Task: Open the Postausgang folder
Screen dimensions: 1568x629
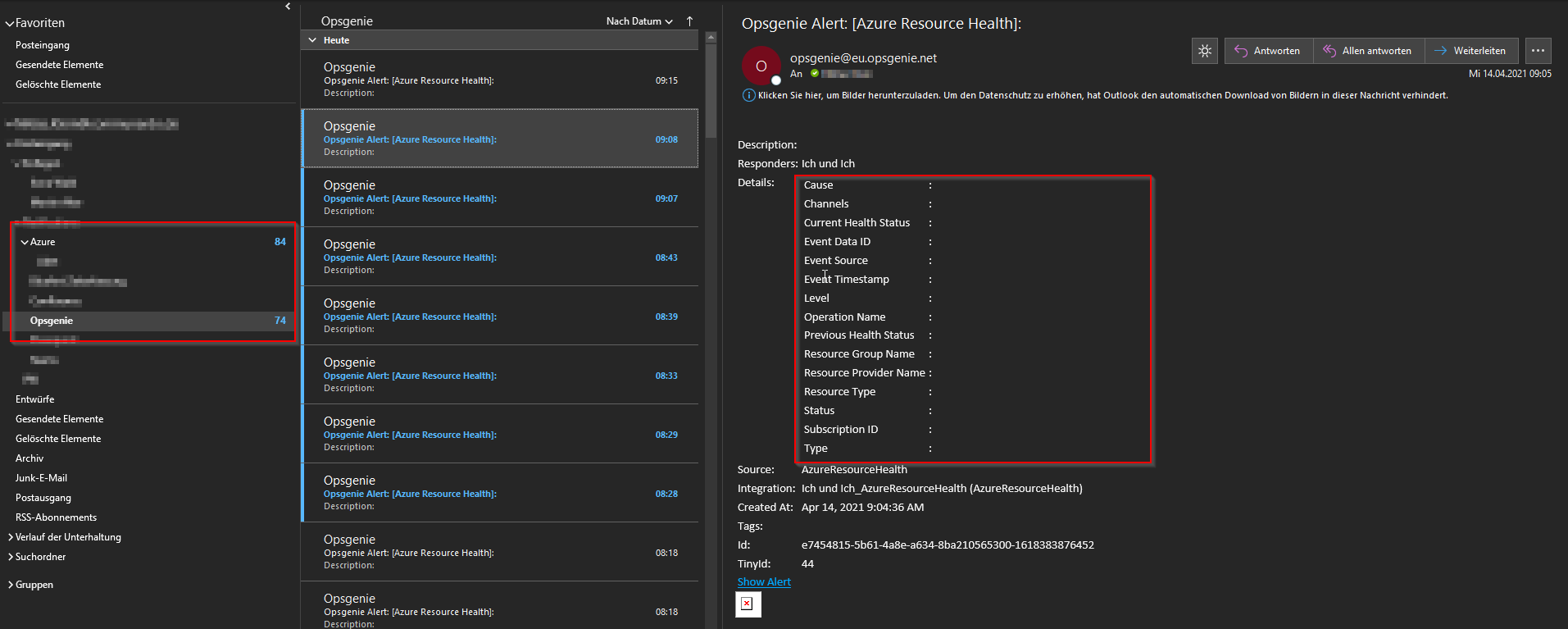Action: pos(43,498)
